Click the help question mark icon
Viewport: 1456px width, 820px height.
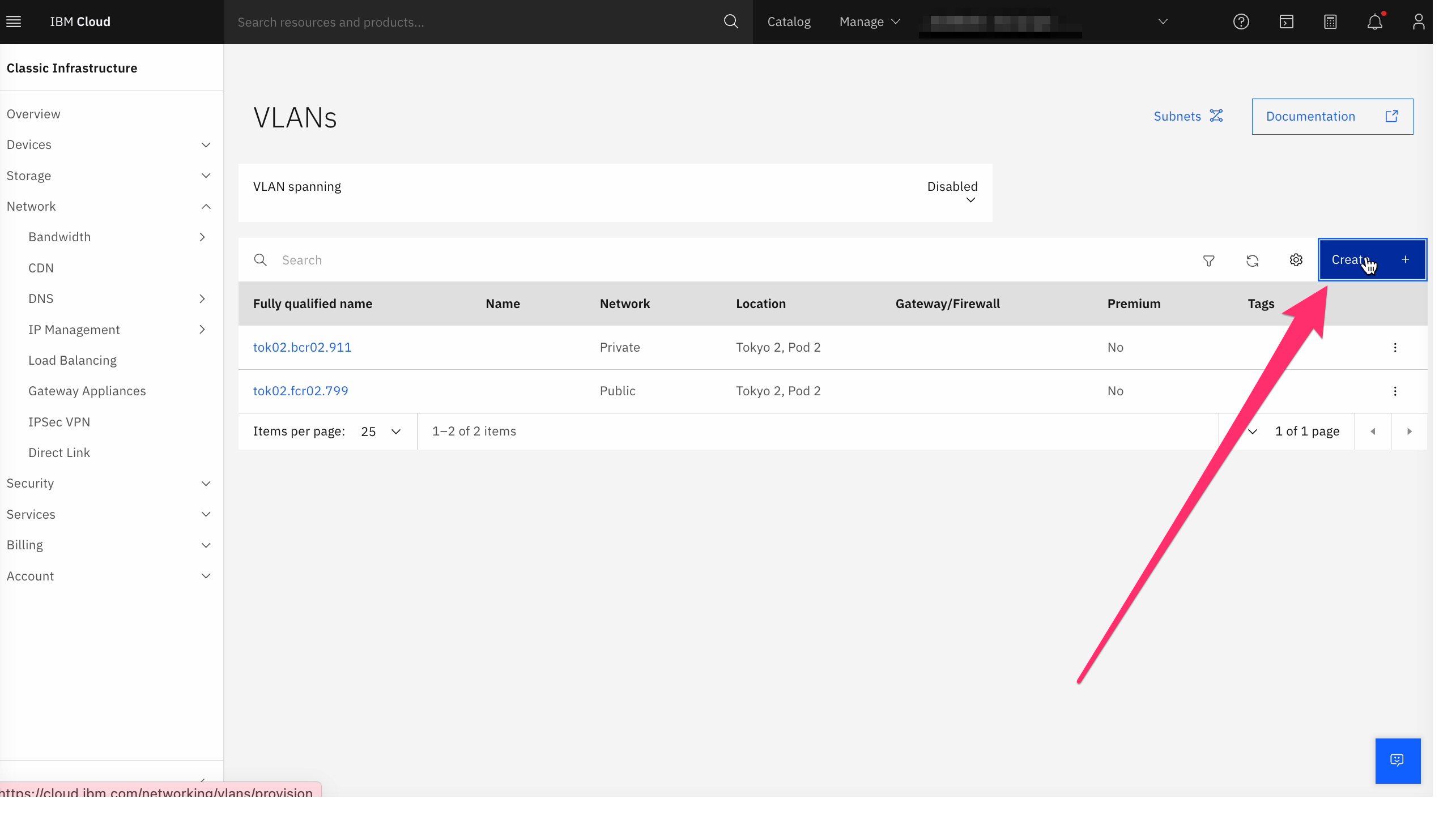point(1241,22)
